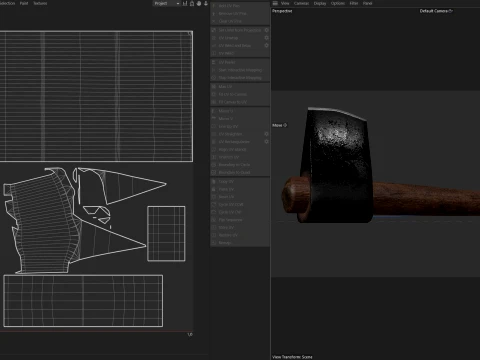Click the Perspective viewport label
Screen dimensions: 480x360
tap(282, 11)
